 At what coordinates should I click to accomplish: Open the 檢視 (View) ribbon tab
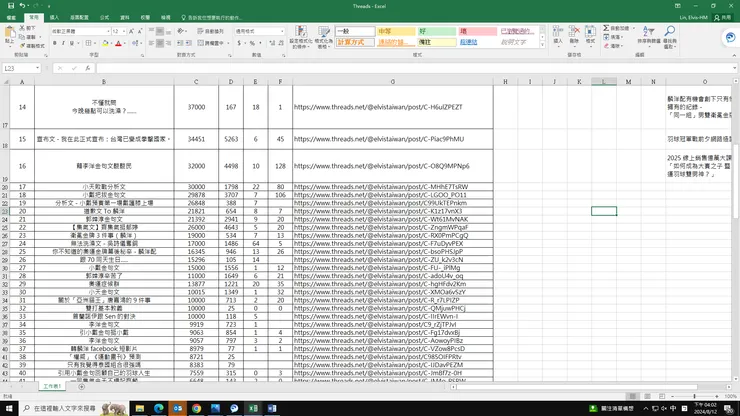click(x=166, y=17)
